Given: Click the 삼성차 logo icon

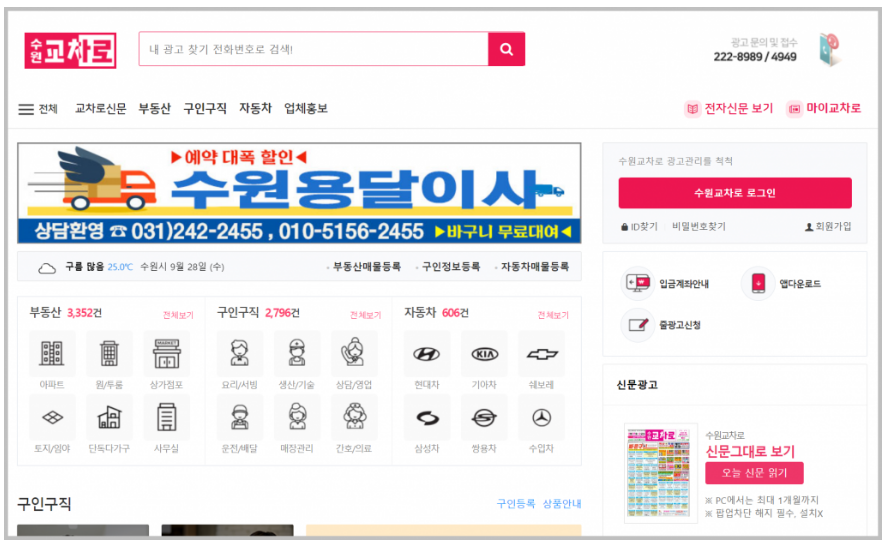Looking at the screenshot, I should [427, 418].
